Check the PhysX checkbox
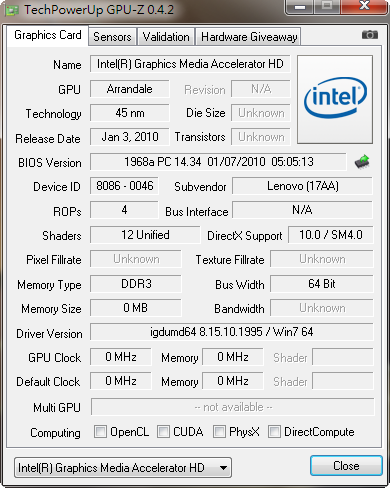Image resolution: width=390 pixels, height=488 pixels. (x=219, y=431)
